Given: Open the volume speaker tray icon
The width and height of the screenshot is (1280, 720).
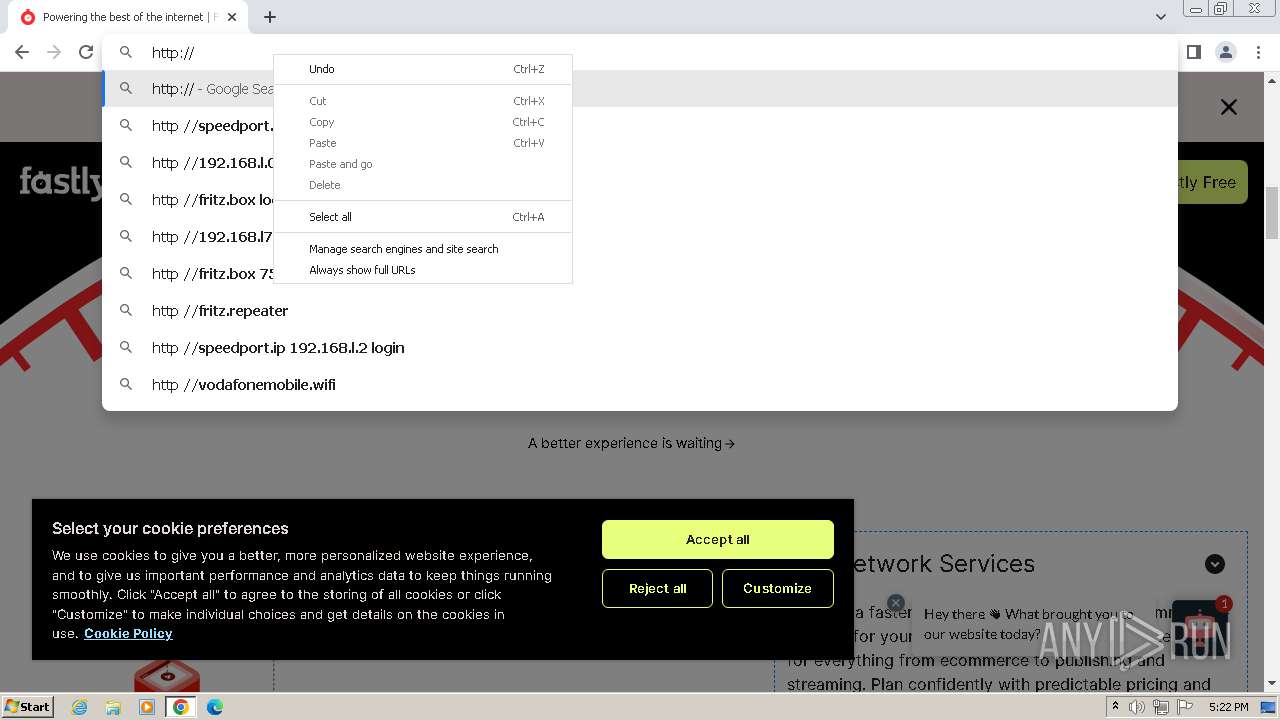Looking at the screenshot, I should [1137, 707].
